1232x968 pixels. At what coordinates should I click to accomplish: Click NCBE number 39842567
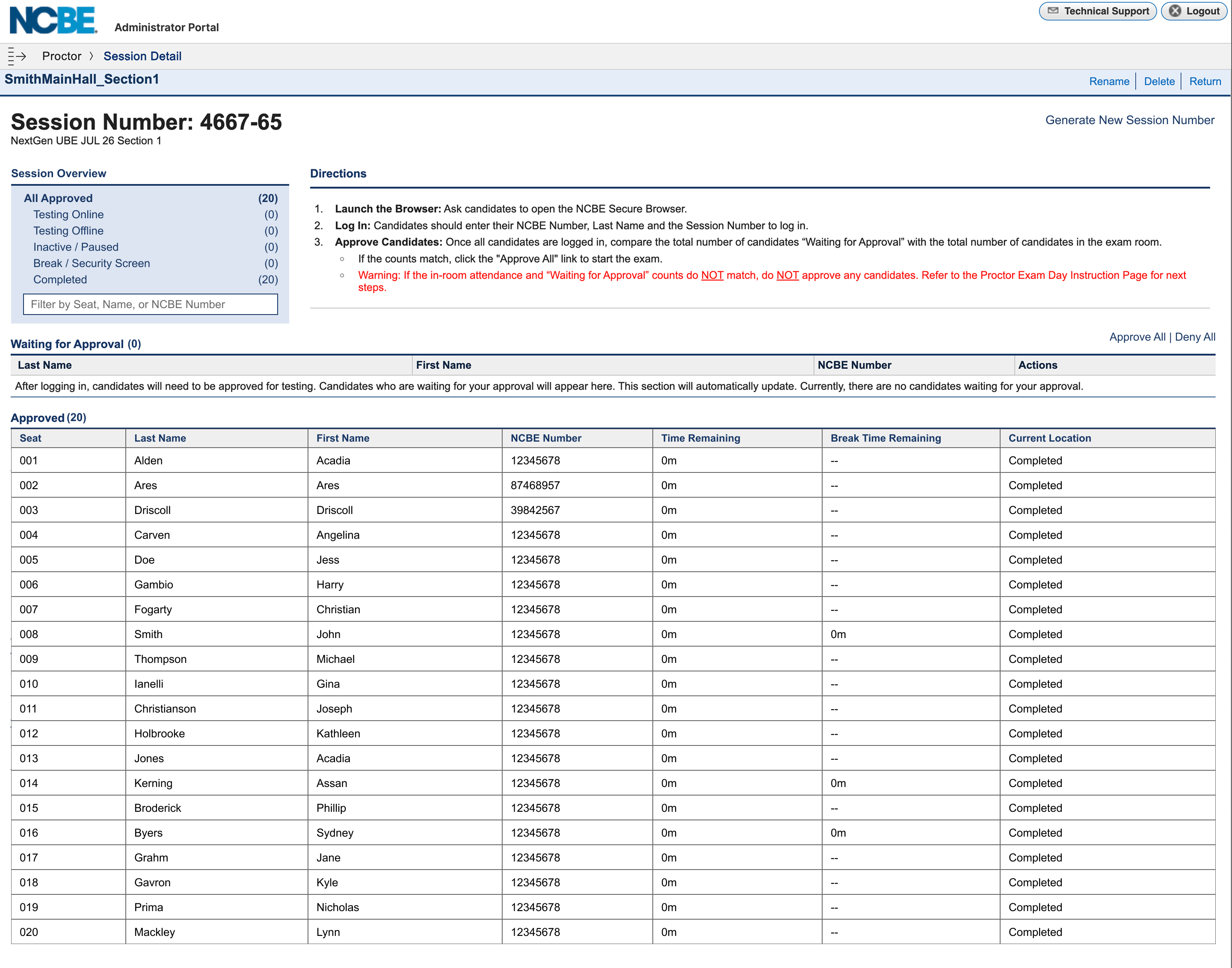click(535, 511)
